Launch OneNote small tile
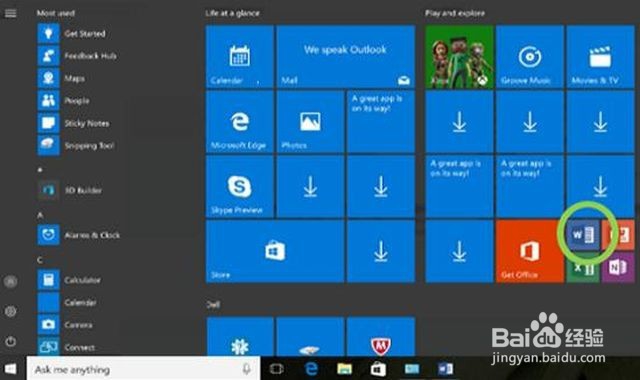This screenshot has width=640, height=380. point(618,268)
